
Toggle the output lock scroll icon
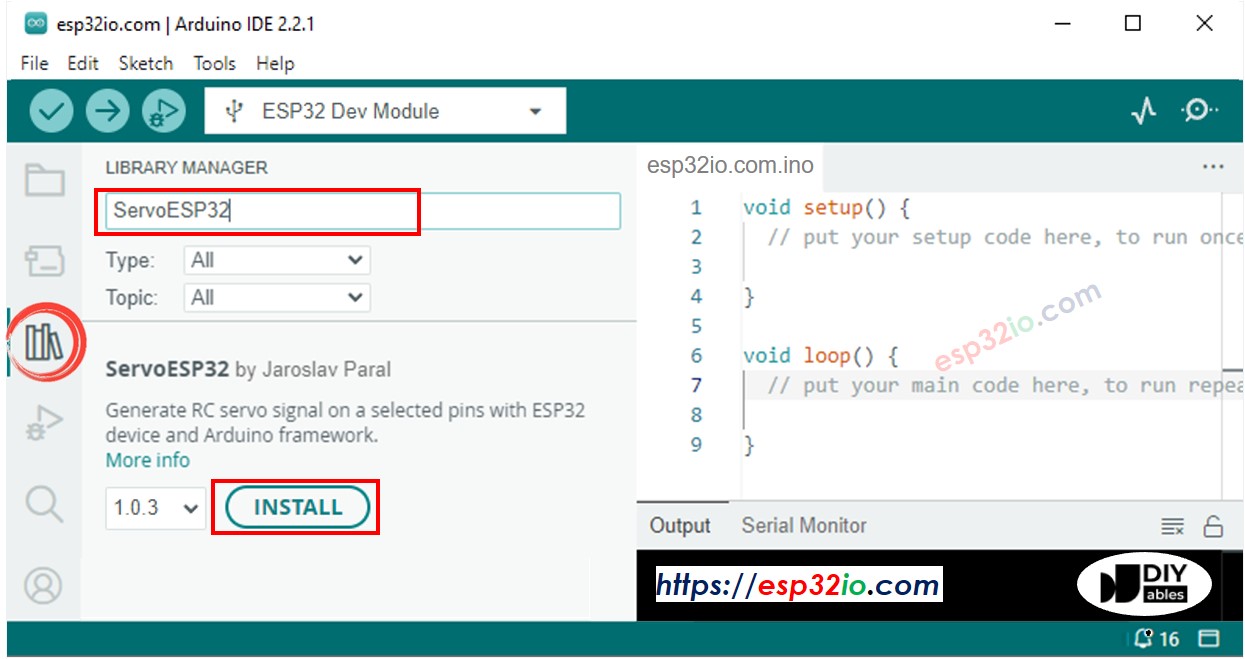[1213, 526]
